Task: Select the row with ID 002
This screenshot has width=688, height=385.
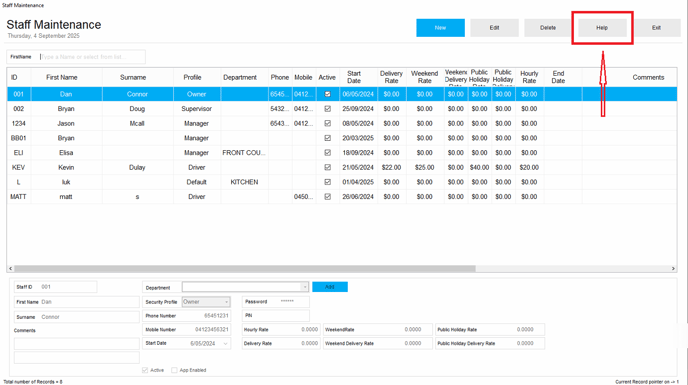Action: 342,109
